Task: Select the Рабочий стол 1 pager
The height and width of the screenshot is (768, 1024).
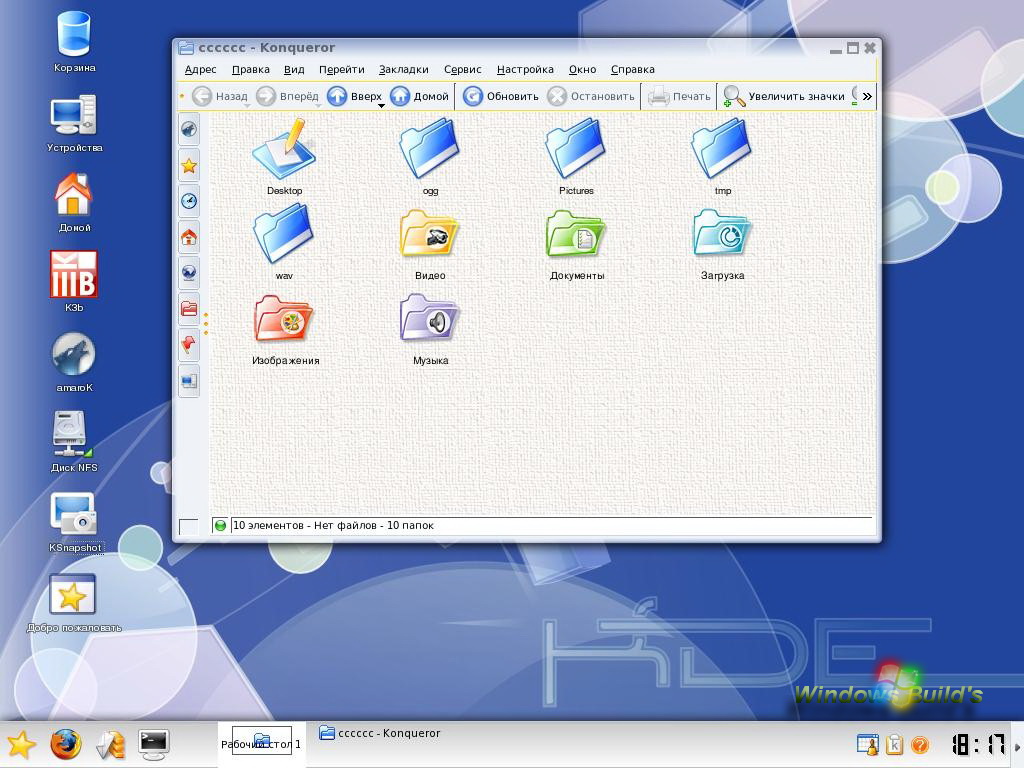Action: point(261,744)
